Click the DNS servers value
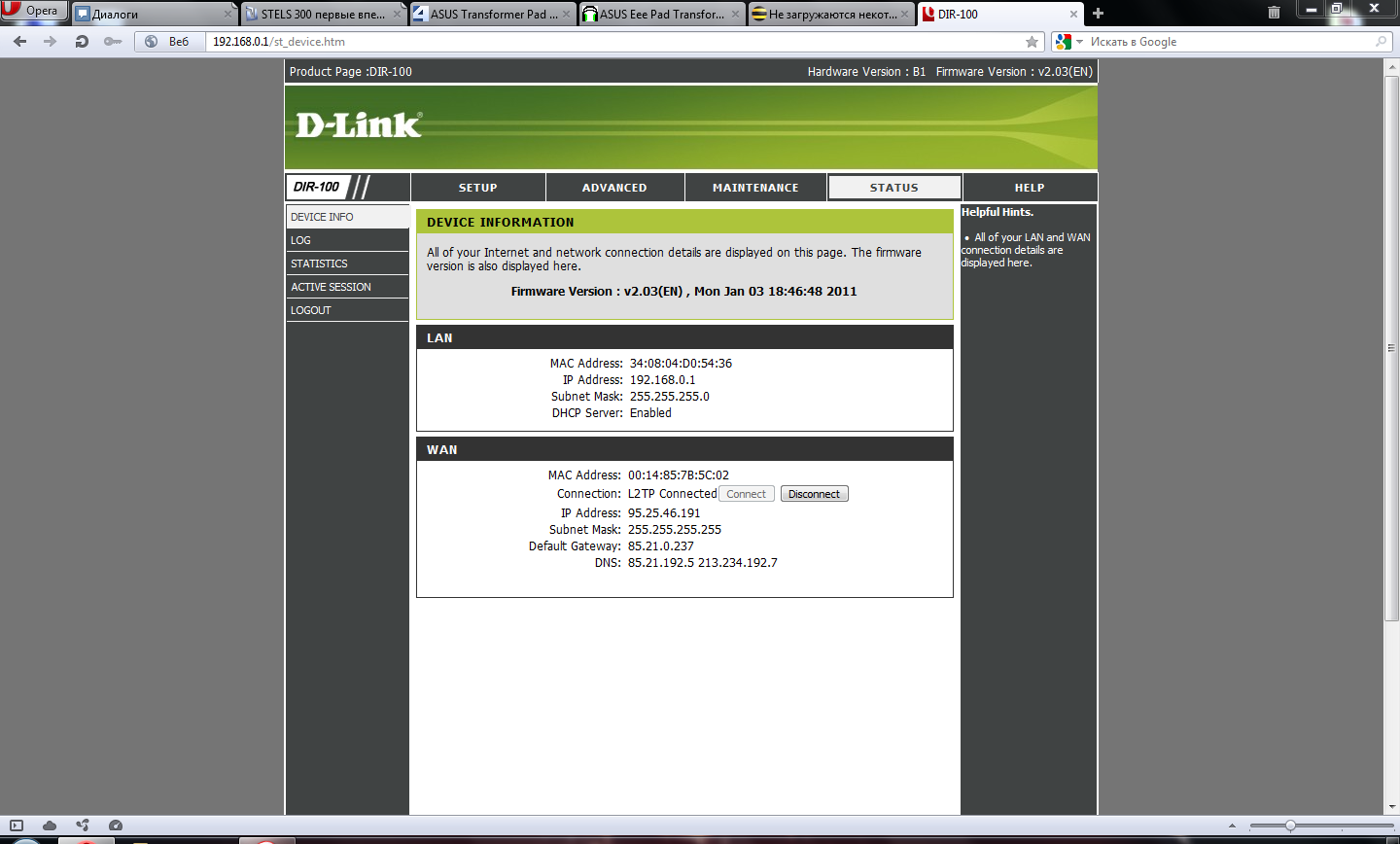 click(702, 563)
